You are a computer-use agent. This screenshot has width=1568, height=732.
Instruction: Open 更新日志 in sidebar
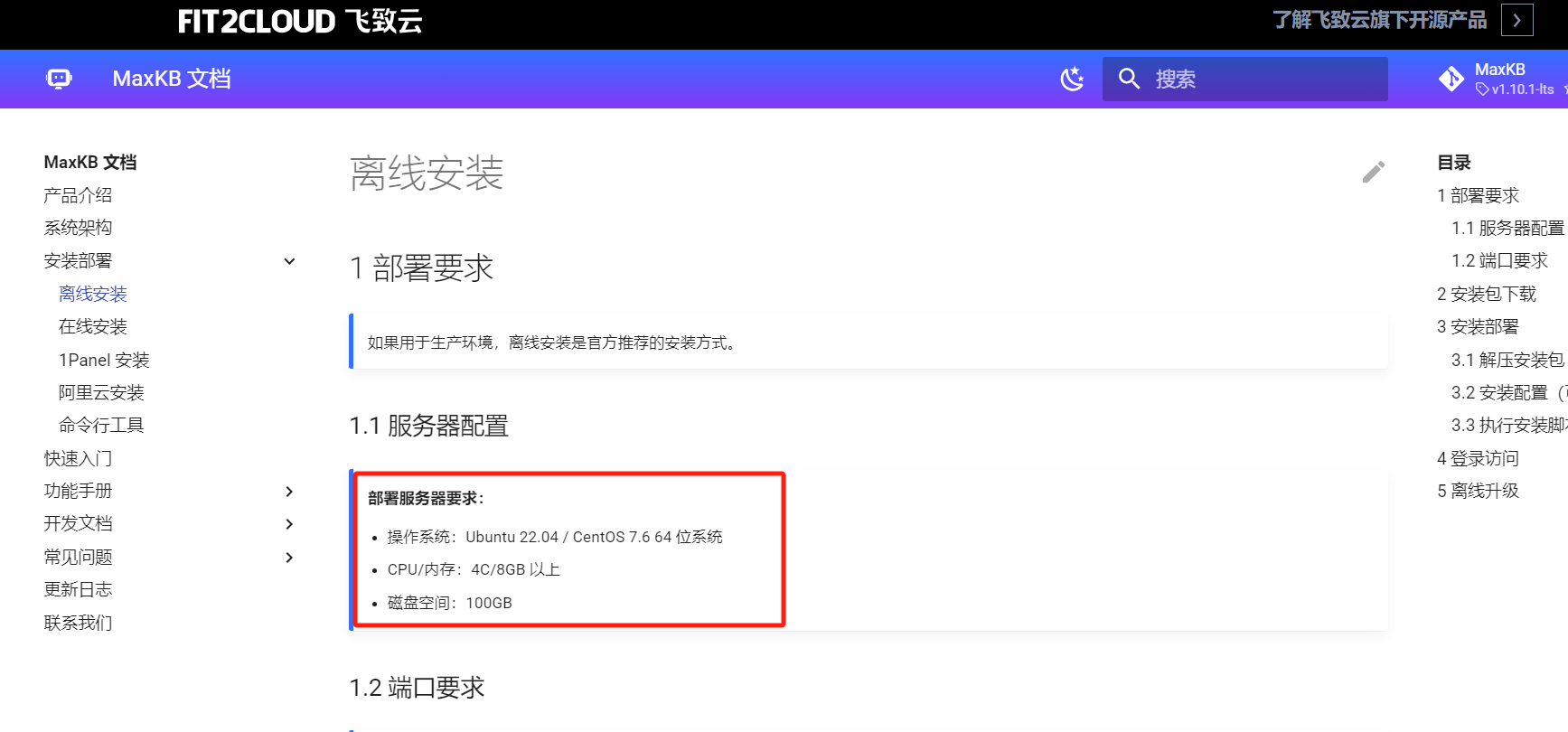[x=78, y=589]
